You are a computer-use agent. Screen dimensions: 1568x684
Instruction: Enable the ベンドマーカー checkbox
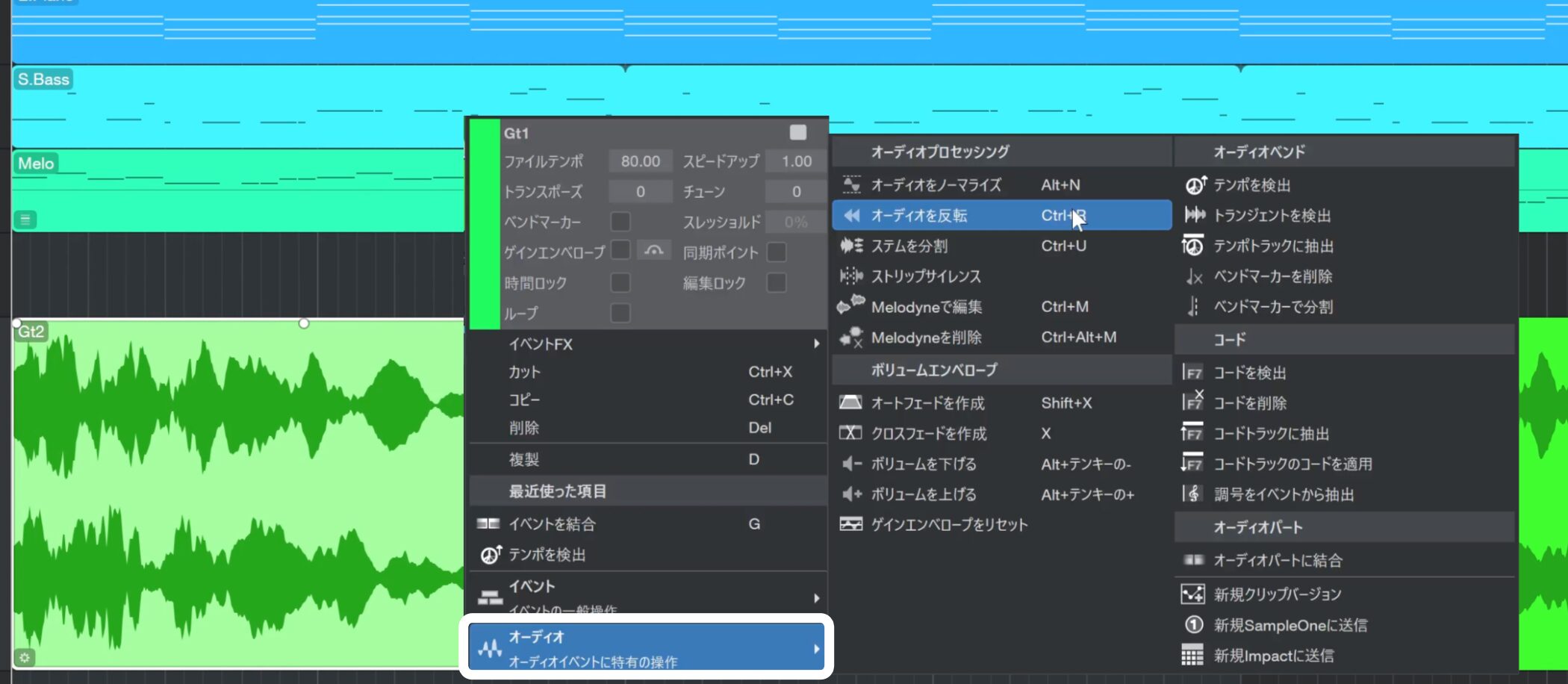coord(620,222)
